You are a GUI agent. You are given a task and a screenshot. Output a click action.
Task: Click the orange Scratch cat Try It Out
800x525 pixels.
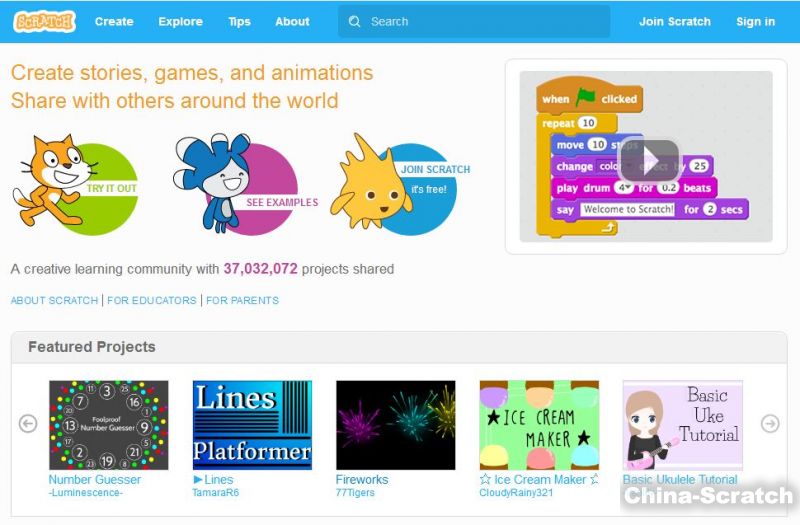tap(76, 184)
